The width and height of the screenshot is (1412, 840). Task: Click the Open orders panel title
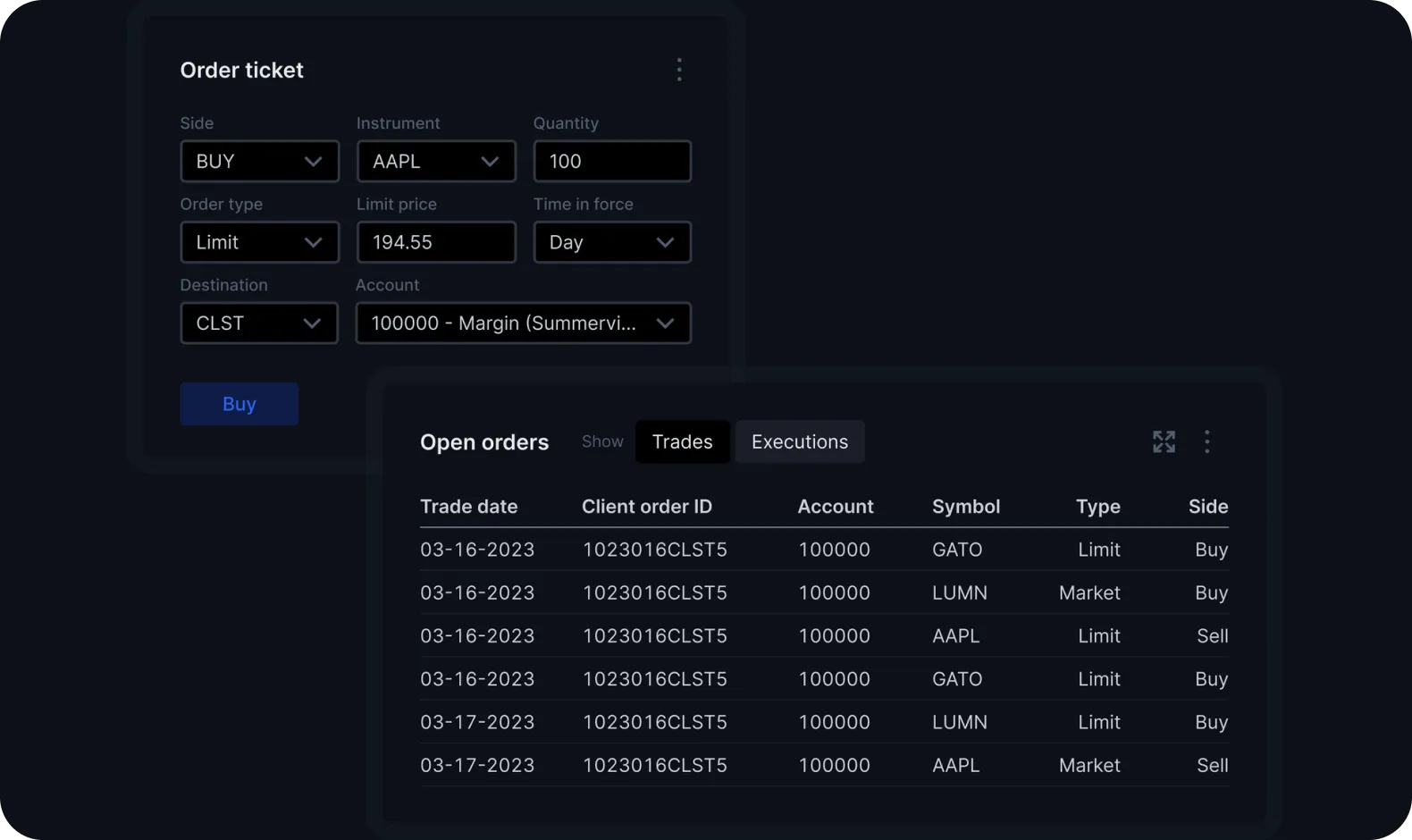(x=484, y=442)
